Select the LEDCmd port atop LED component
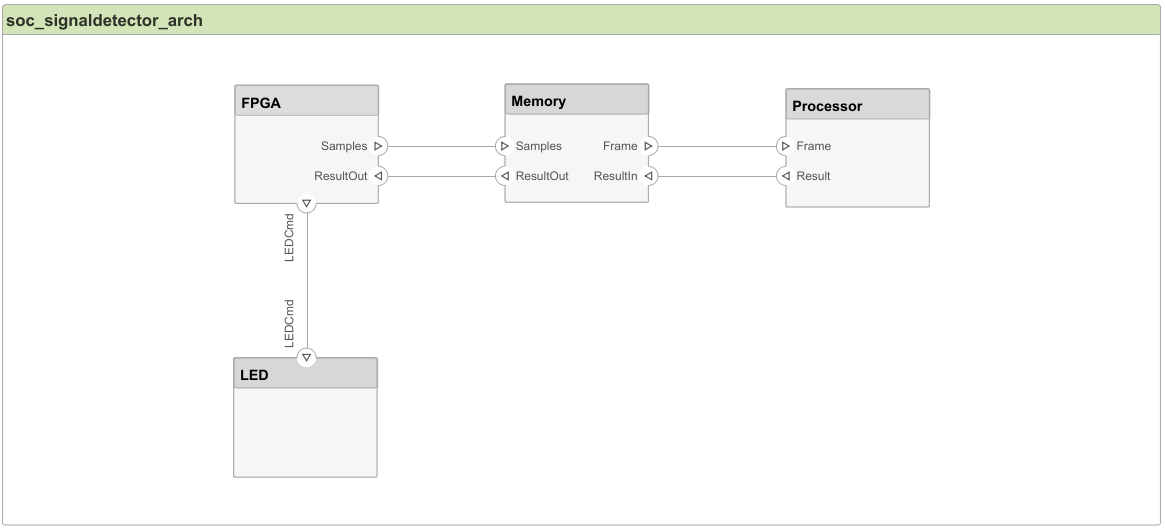This screenshot has height=528, width=1165. [307, 357]
